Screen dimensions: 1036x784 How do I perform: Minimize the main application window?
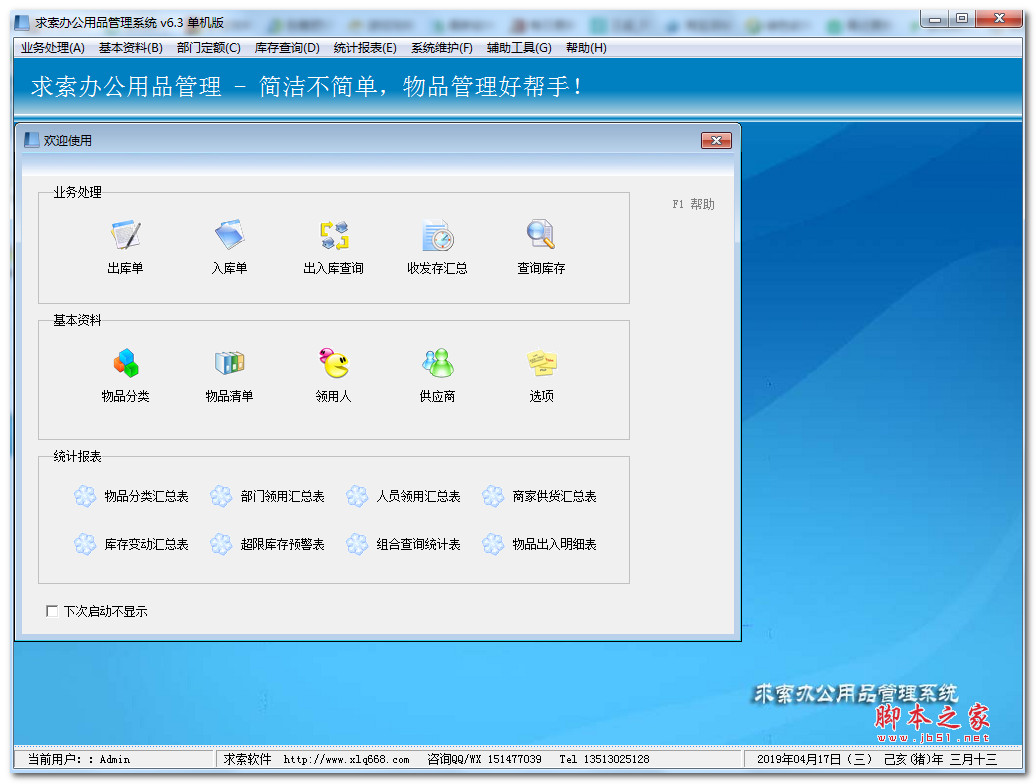coord(934,19)
